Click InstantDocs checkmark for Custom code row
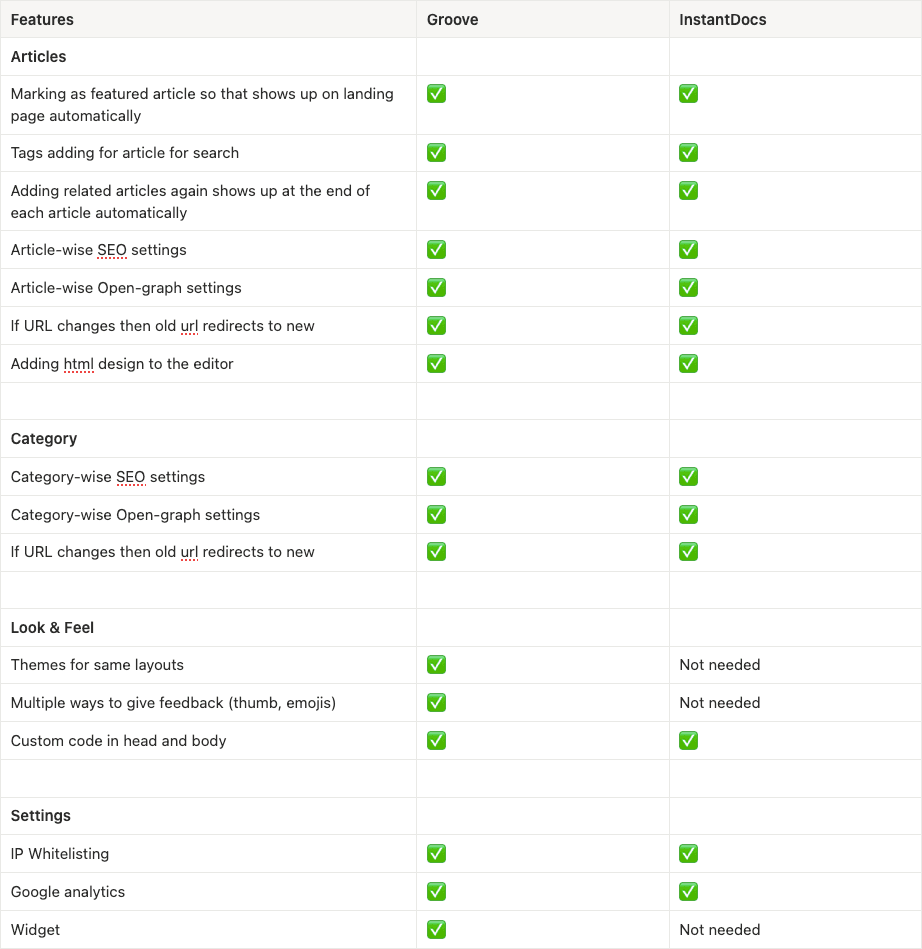The height and width of the screenshot is (949, 922). pos(688,741)
